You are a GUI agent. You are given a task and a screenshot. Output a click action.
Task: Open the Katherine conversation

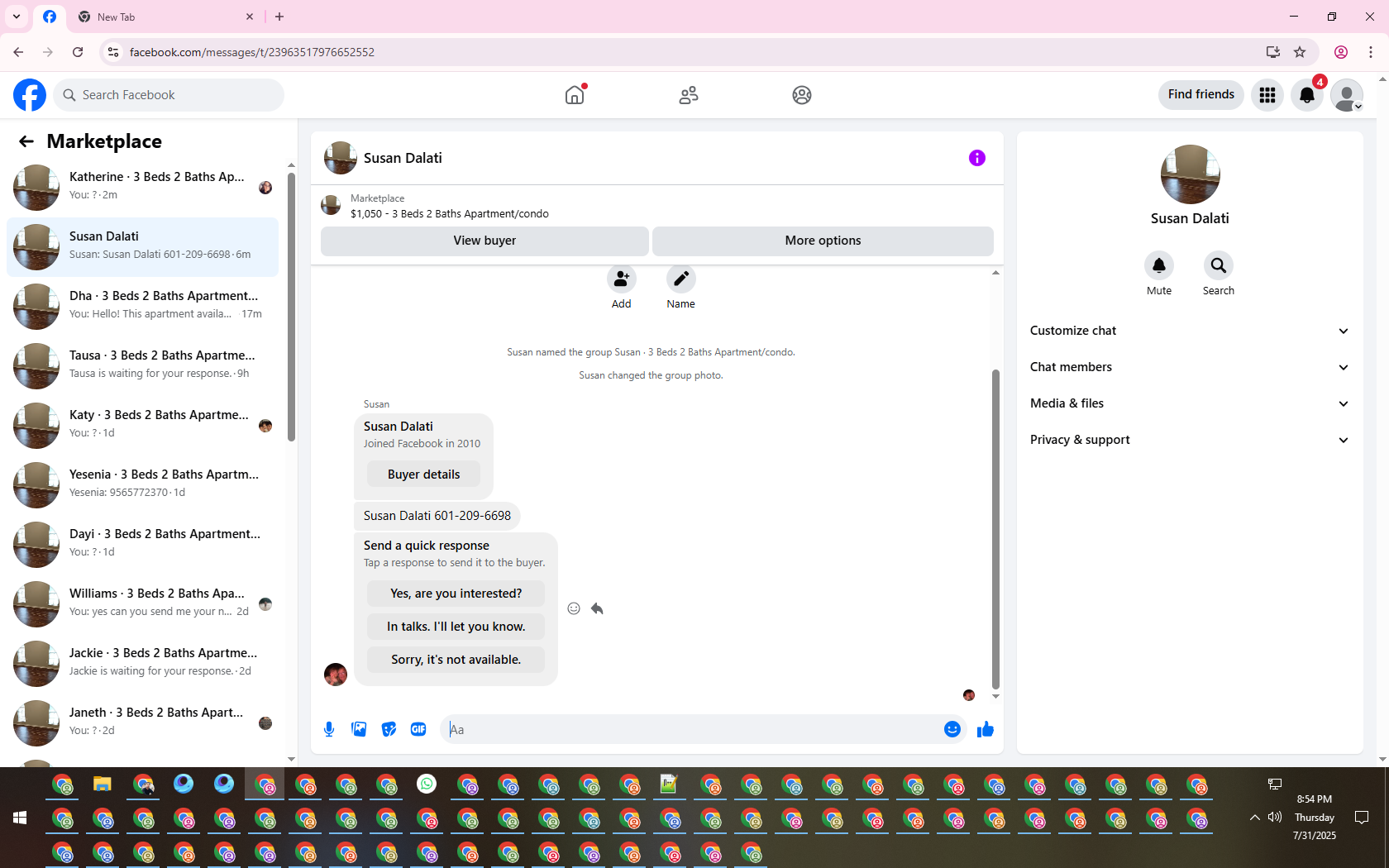[142, 186]
